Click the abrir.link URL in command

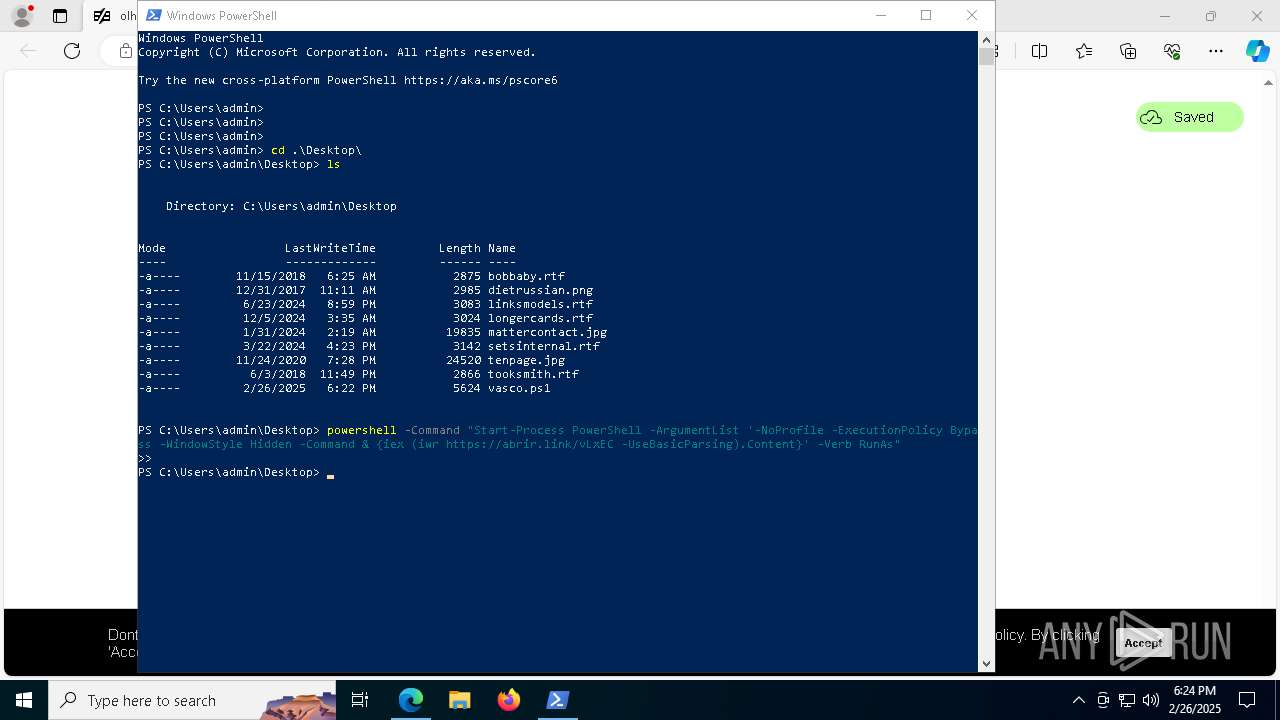pyautogui.click(x=530, y=444)
